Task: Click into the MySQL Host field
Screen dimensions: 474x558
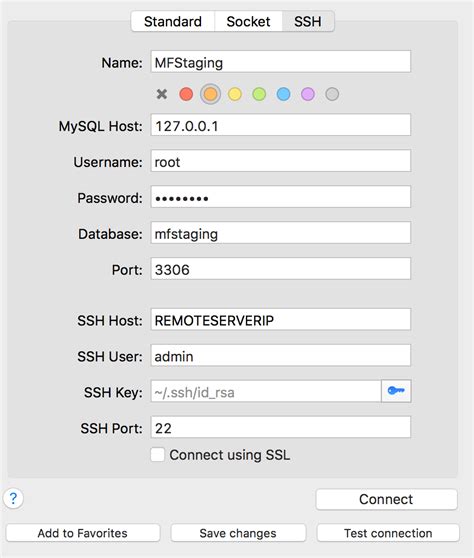Action: [280, 125]
